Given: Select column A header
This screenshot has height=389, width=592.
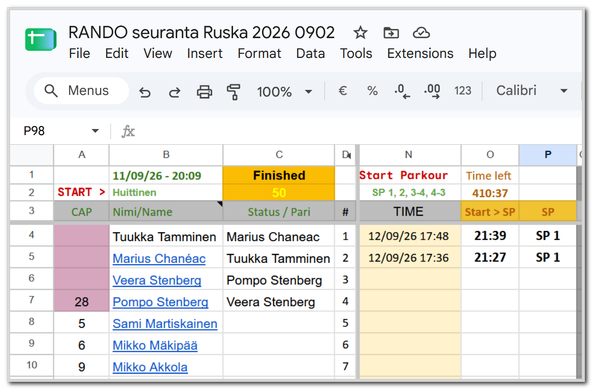Looking at the screenshot, I should coord(82,155).
